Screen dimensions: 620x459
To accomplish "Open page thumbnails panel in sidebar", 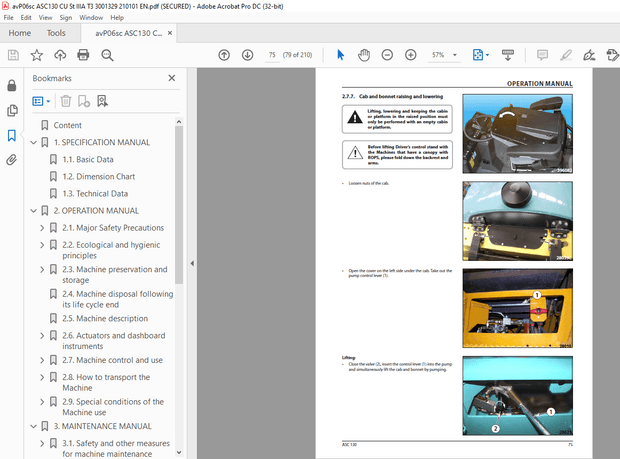I will (x=12, y=110).
